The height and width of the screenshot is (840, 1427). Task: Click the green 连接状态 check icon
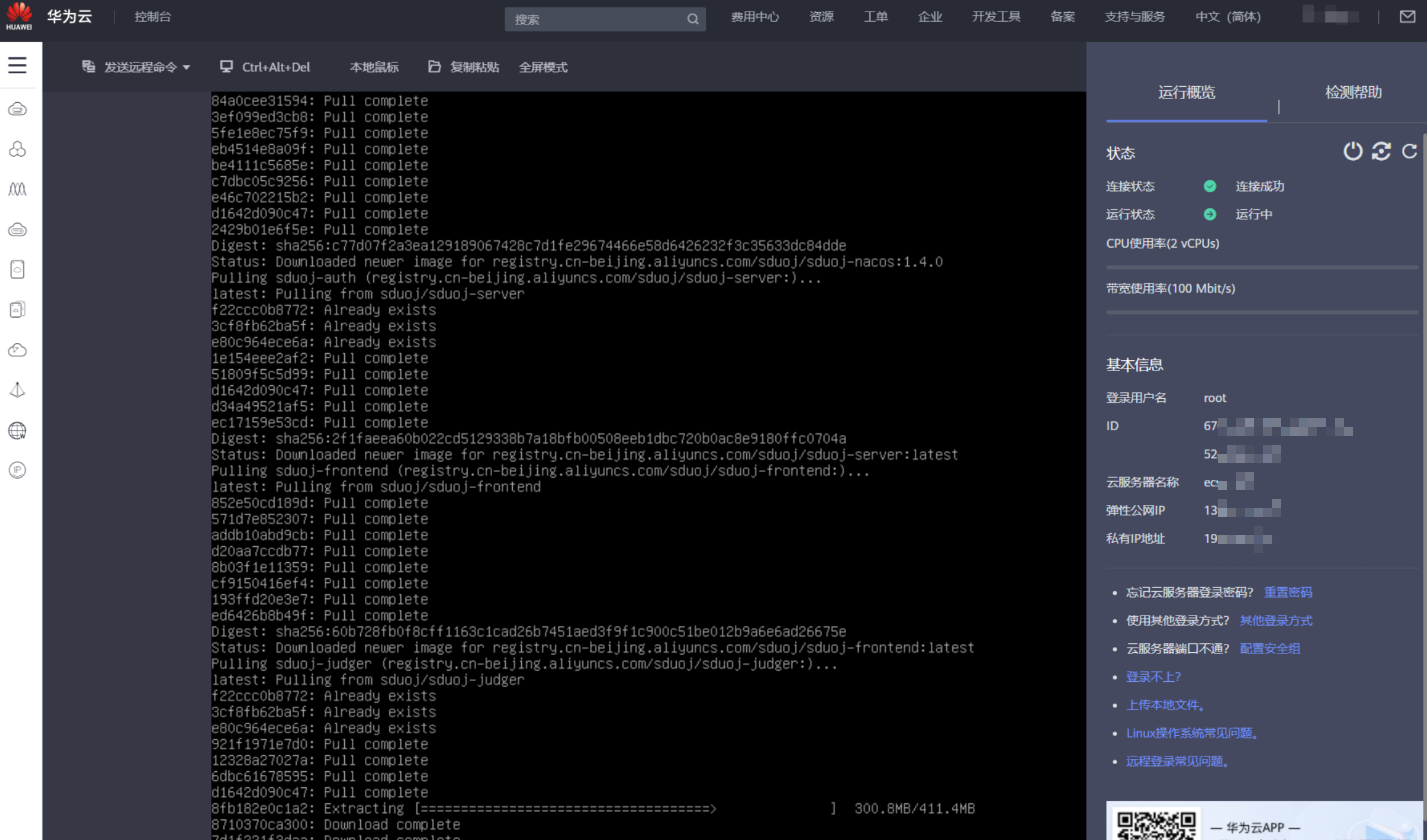point(1210,187)
